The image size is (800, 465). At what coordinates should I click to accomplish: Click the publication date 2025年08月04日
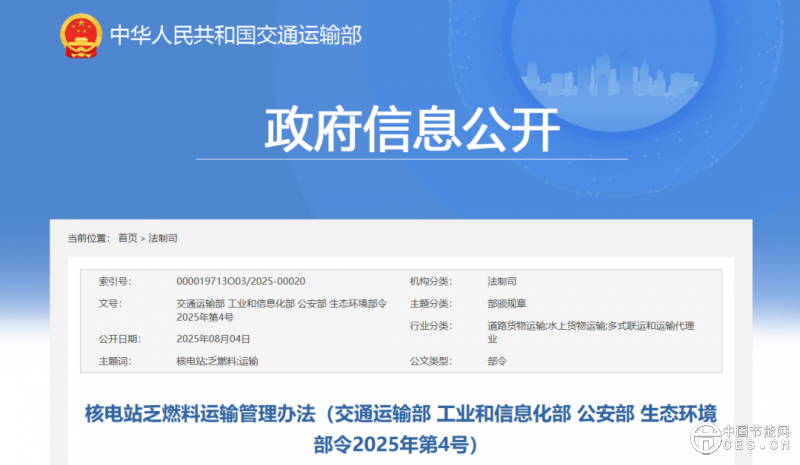click(213, 339)
